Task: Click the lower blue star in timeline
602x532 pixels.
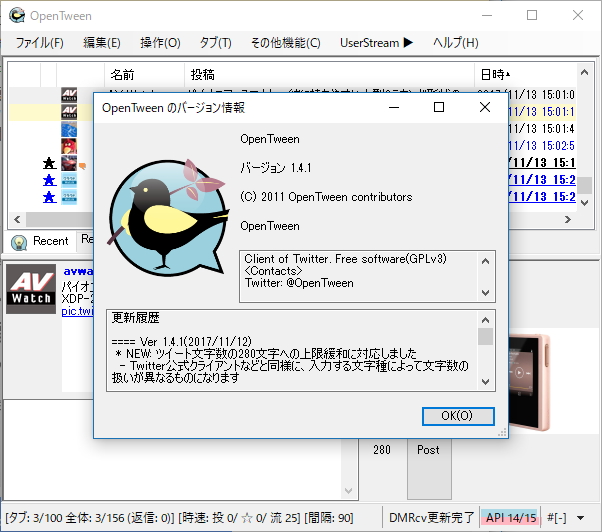Action: point(49,197)
